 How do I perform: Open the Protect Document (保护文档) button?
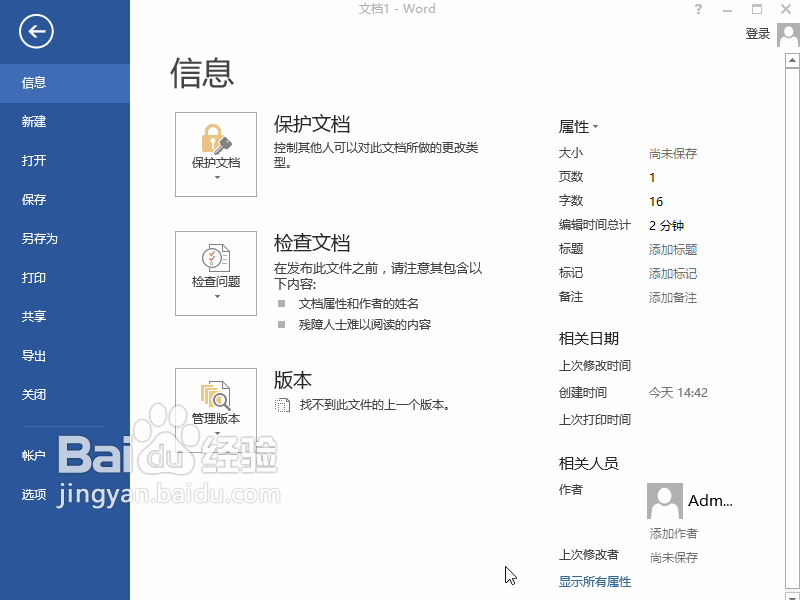(216, 155)
